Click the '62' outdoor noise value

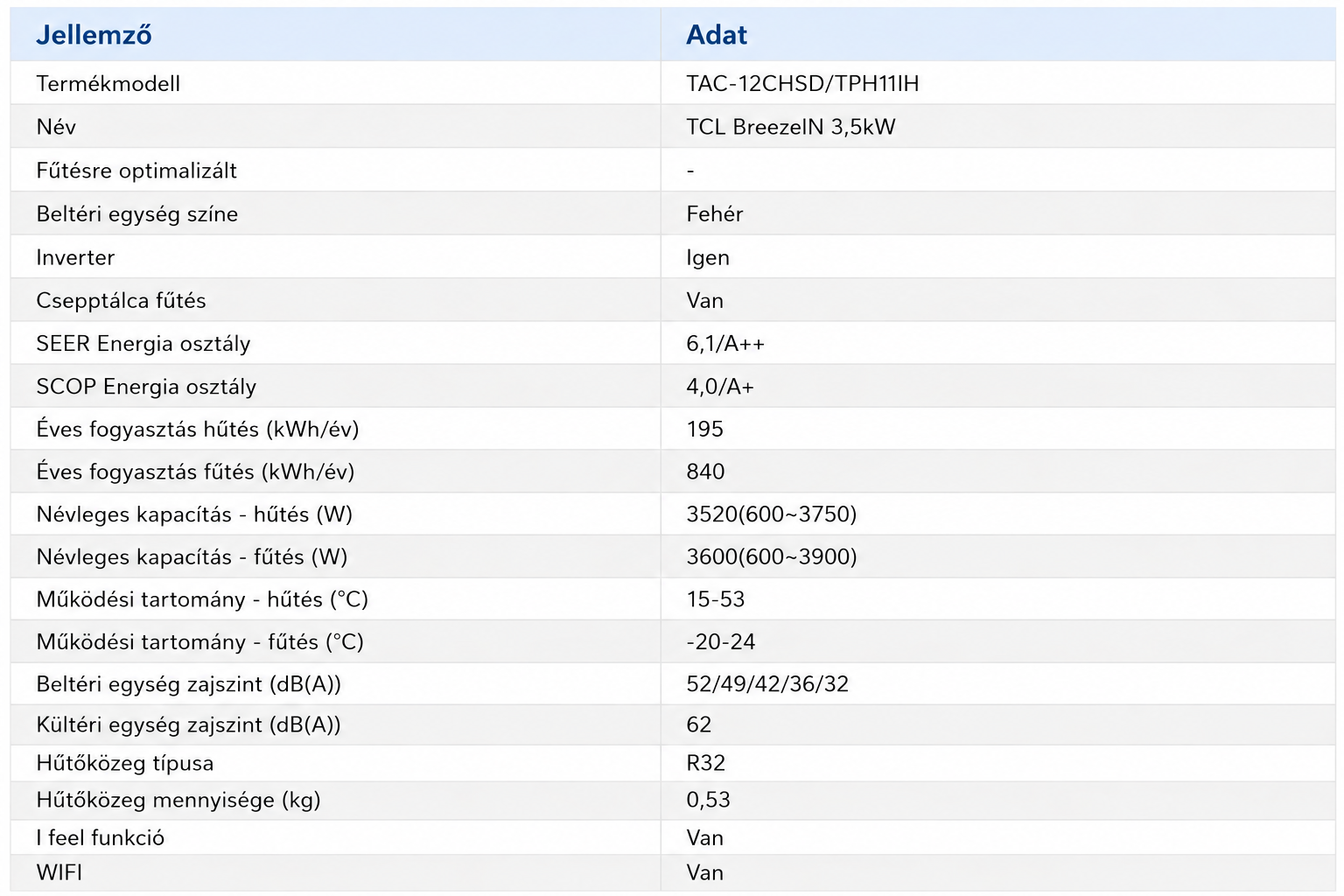click(x=699, y=724)
